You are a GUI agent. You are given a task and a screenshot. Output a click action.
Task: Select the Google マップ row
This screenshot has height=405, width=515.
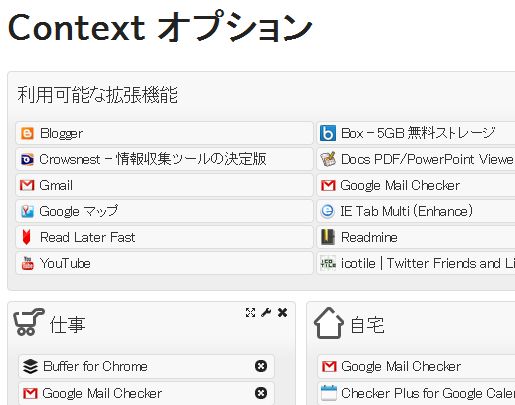pos(164,211)
